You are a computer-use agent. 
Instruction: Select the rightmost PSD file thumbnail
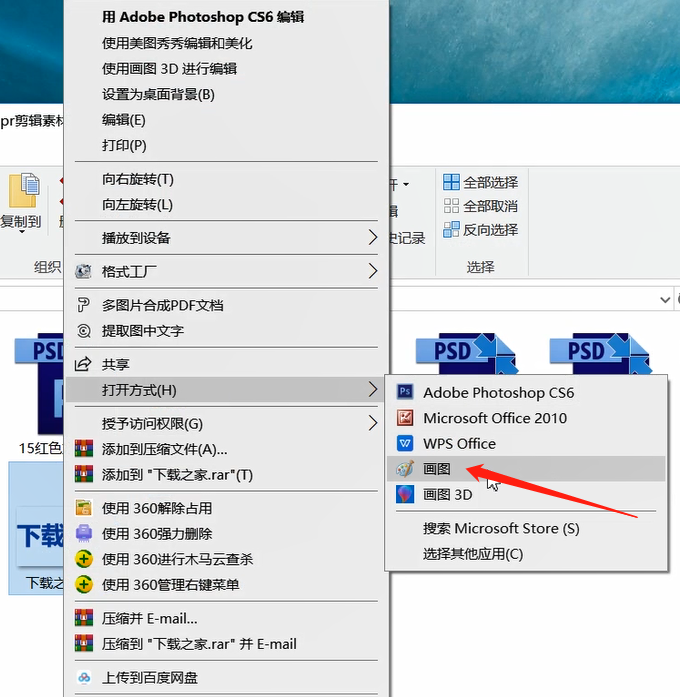[601, 353]
